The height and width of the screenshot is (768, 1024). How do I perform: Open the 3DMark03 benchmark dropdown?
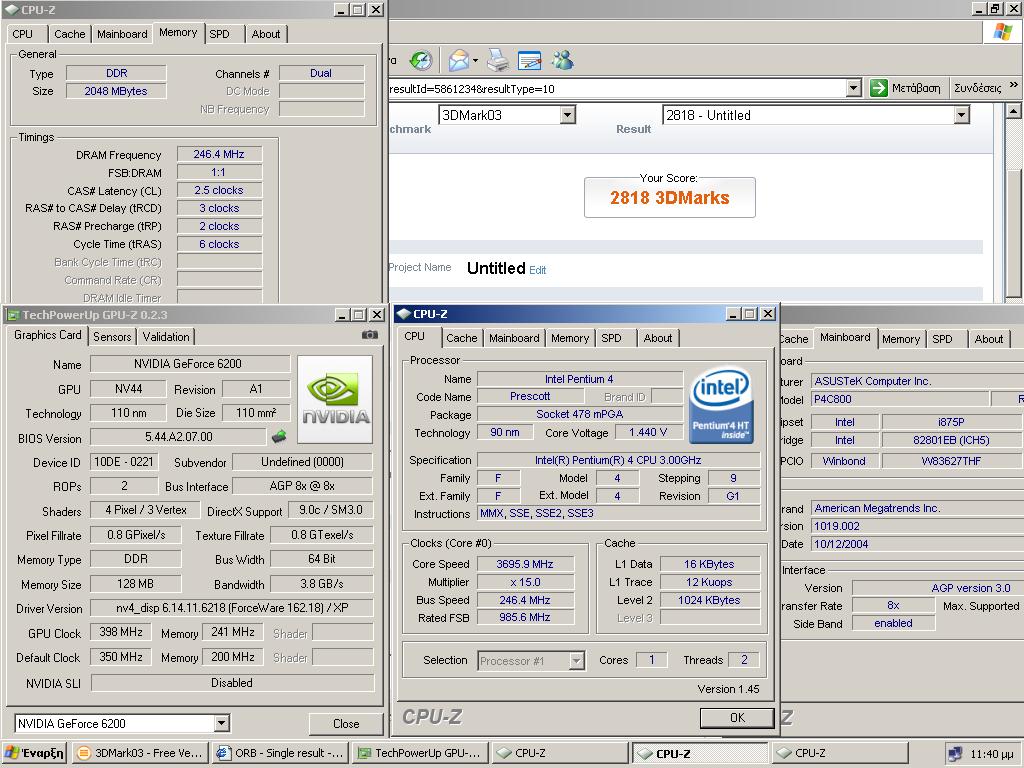pos(568,115)
